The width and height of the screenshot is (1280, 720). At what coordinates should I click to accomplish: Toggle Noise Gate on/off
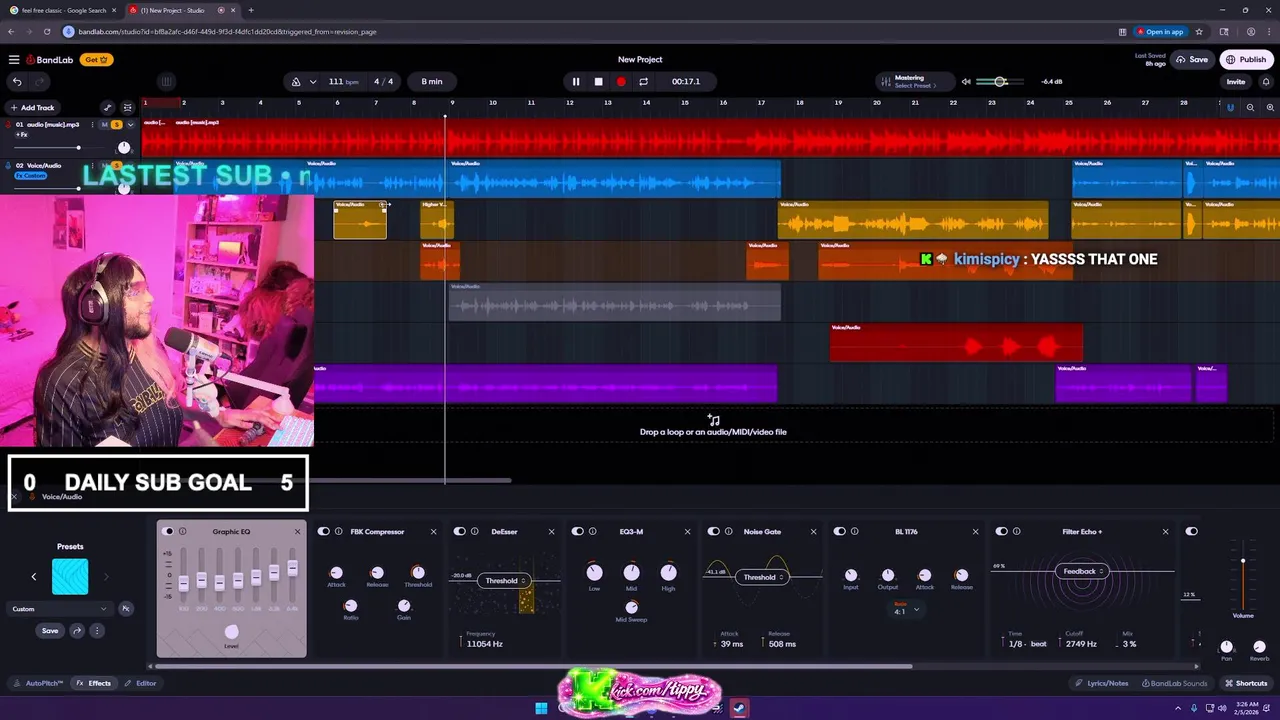coord(714,531)
